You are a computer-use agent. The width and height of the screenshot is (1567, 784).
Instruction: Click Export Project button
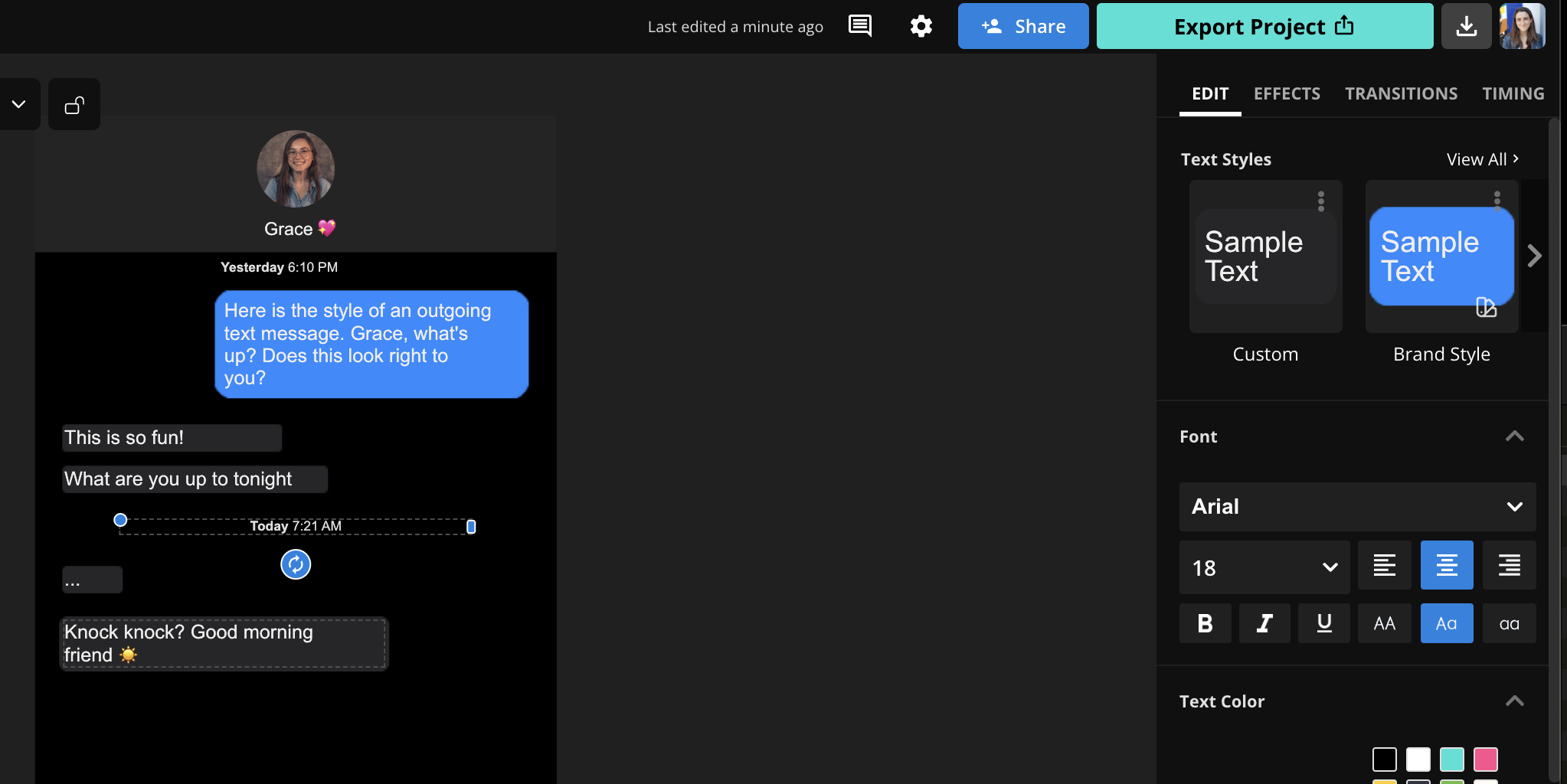1265,26
